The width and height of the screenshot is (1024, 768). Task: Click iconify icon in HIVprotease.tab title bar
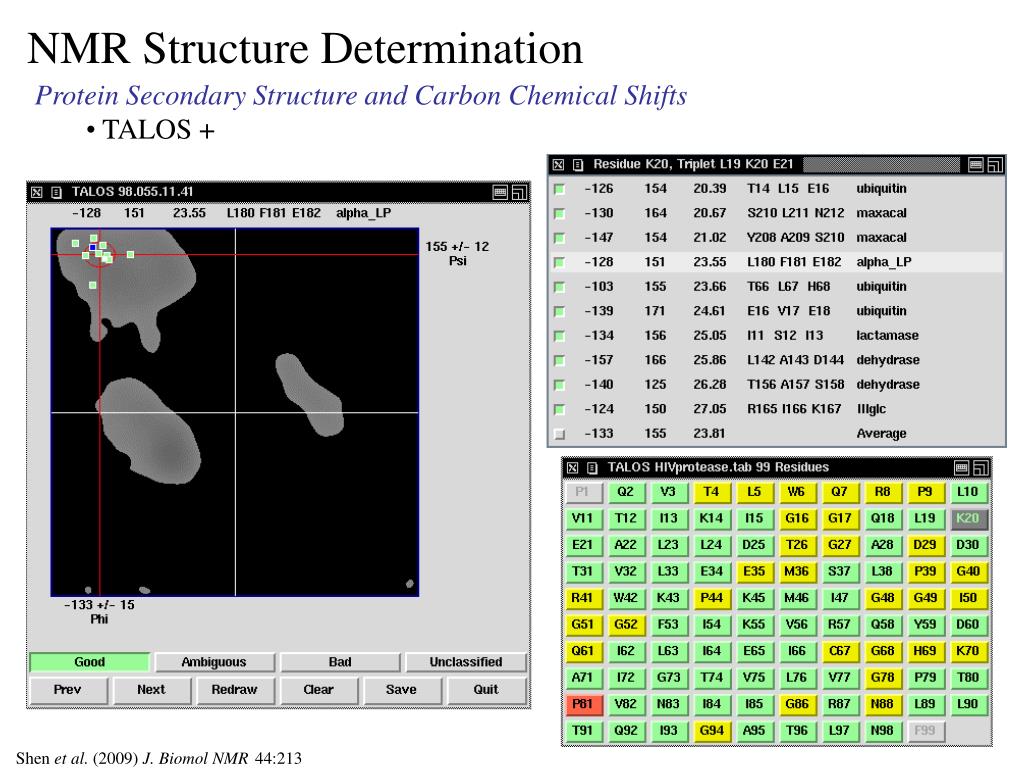tap(961, 468)
